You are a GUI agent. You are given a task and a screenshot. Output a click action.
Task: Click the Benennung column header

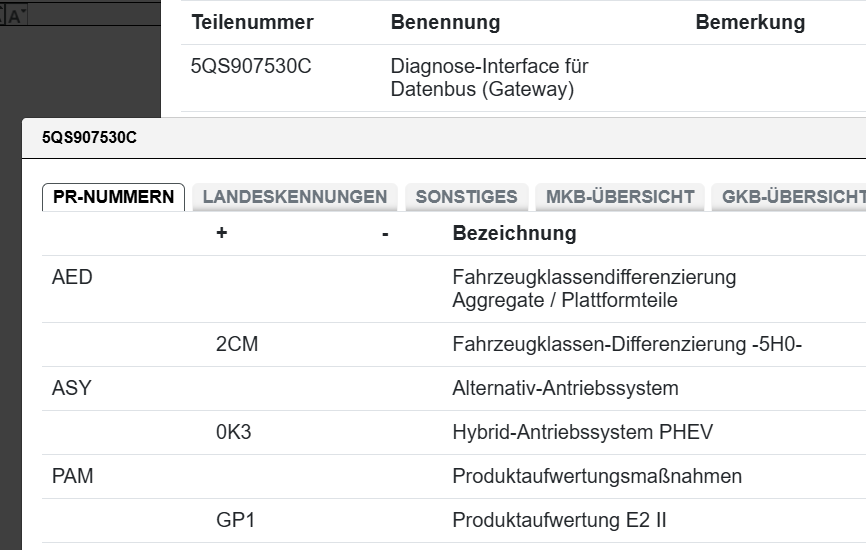coord(445,22)
